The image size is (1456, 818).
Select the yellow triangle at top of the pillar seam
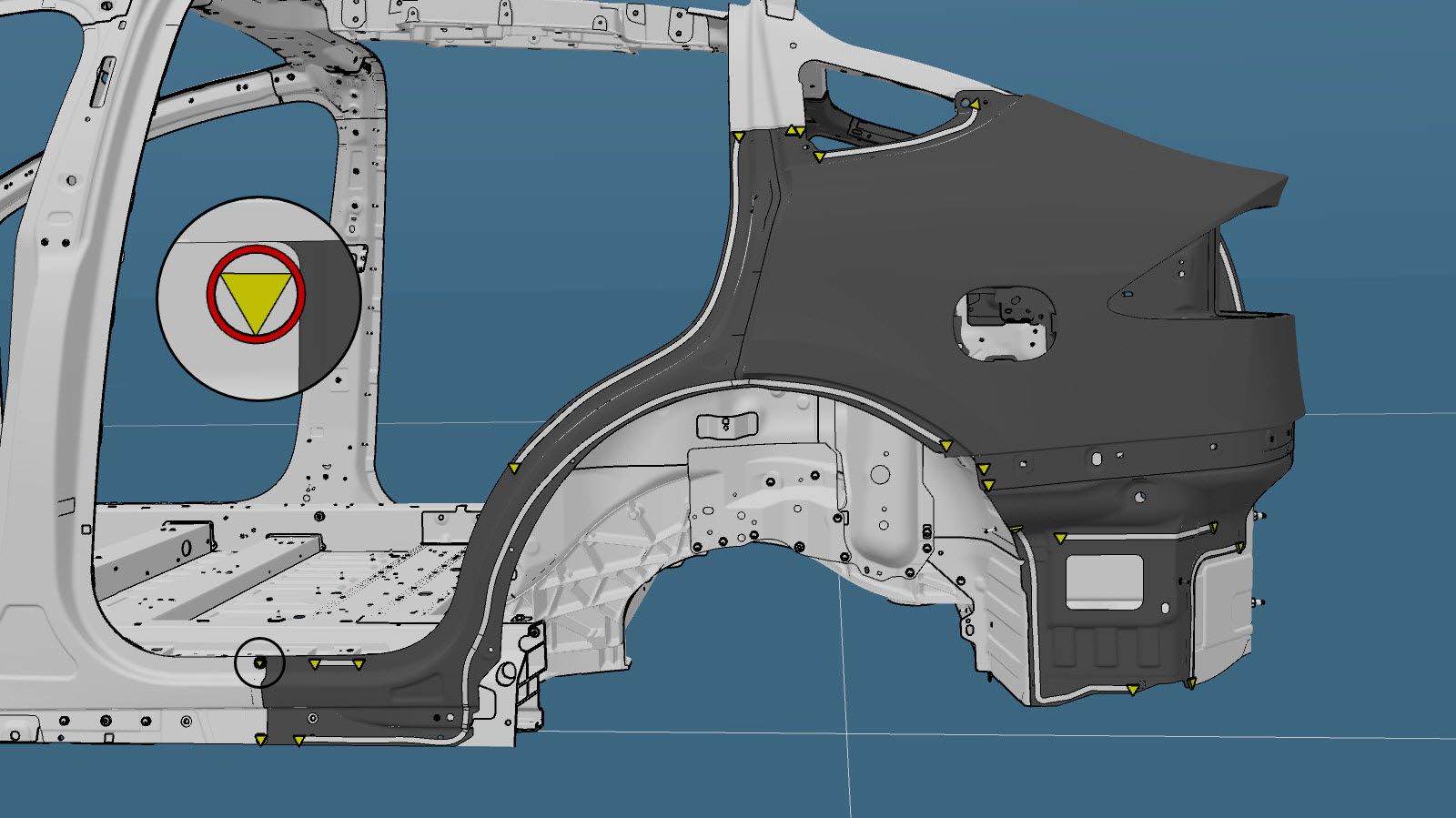pos(739,137)
